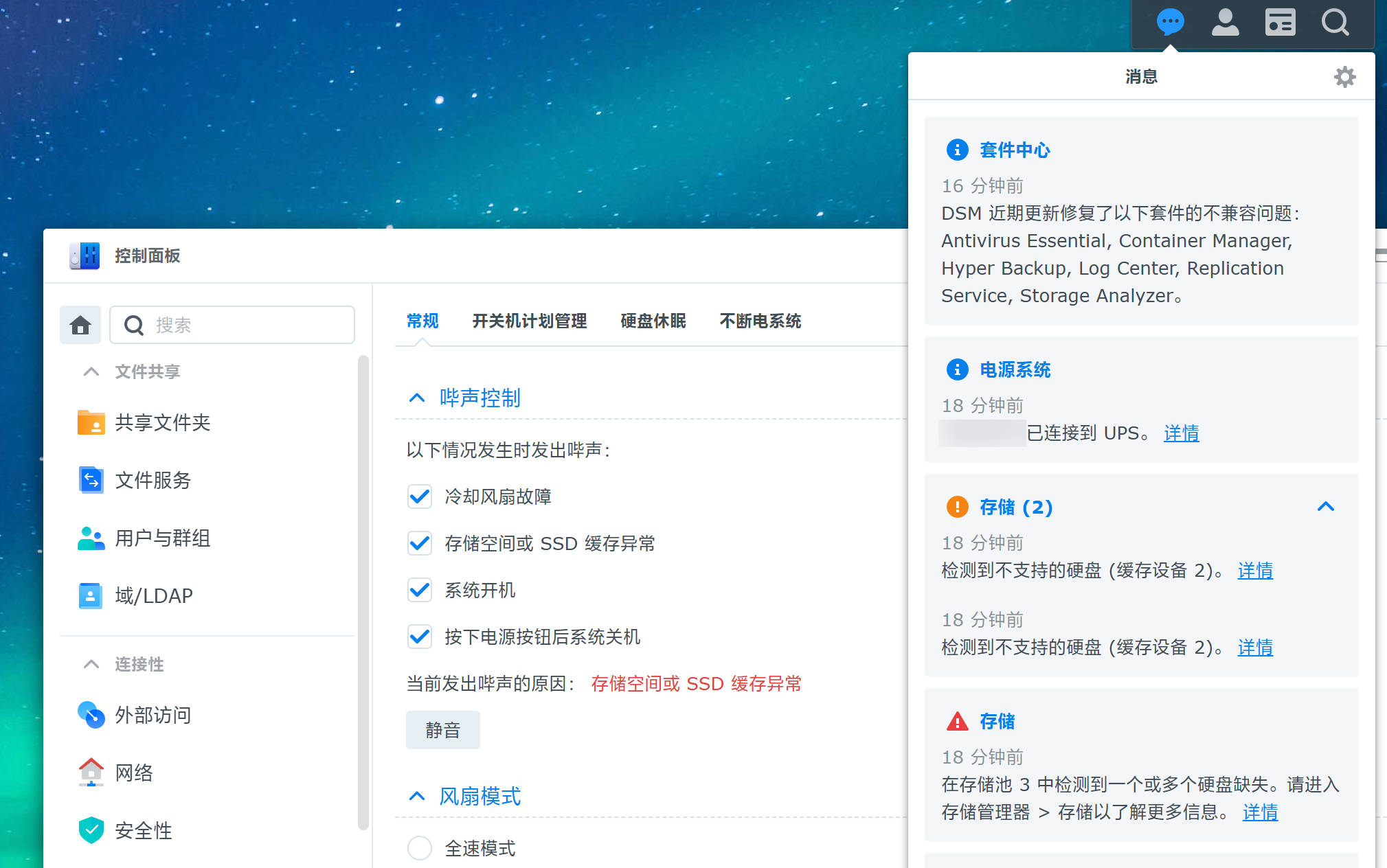1387x868 pixels.
Task: Uncheck 冷却风扇故障 beep option
Action: pos(419,496)
